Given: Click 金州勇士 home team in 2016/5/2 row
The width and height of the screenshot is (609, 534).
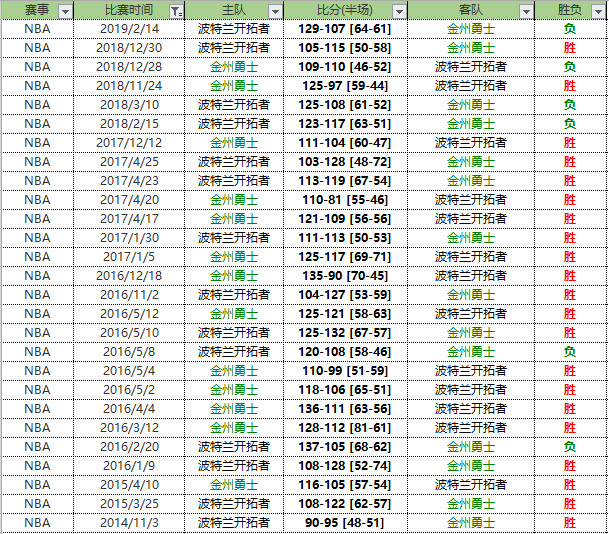Looking at the screenshot, I should [x=234, y=390].
